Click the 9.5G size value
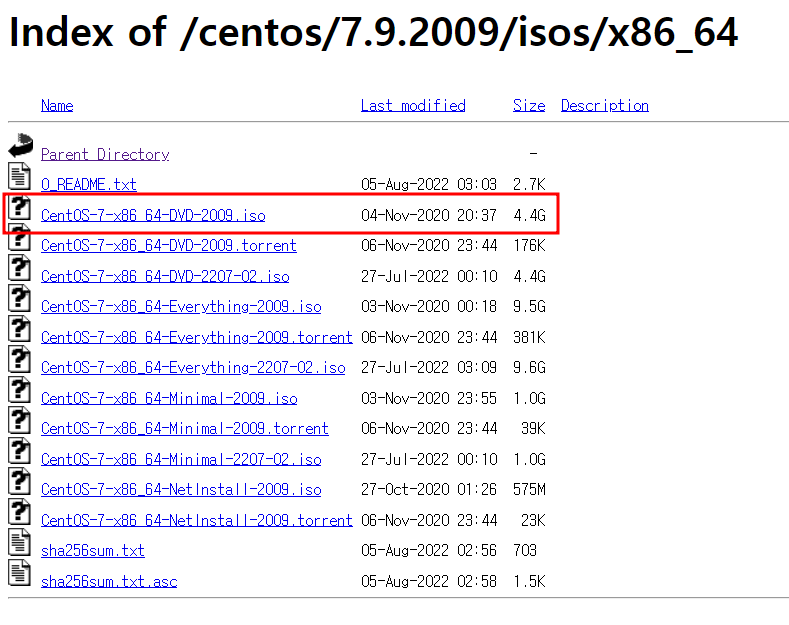789x625 pixels. tap(529, 306)
